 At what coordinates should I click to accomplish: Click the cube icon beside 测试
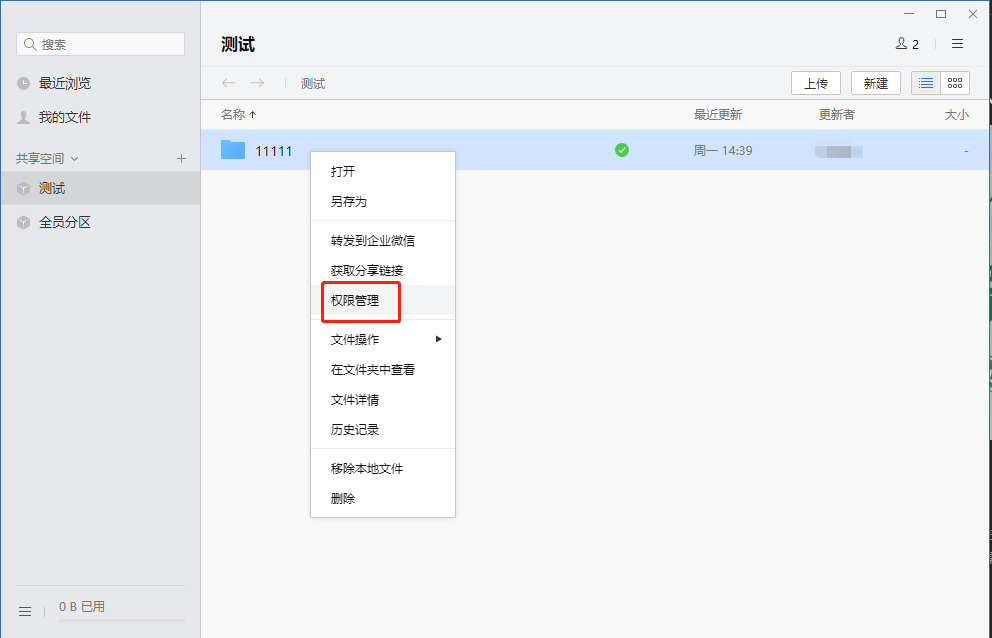23,189
